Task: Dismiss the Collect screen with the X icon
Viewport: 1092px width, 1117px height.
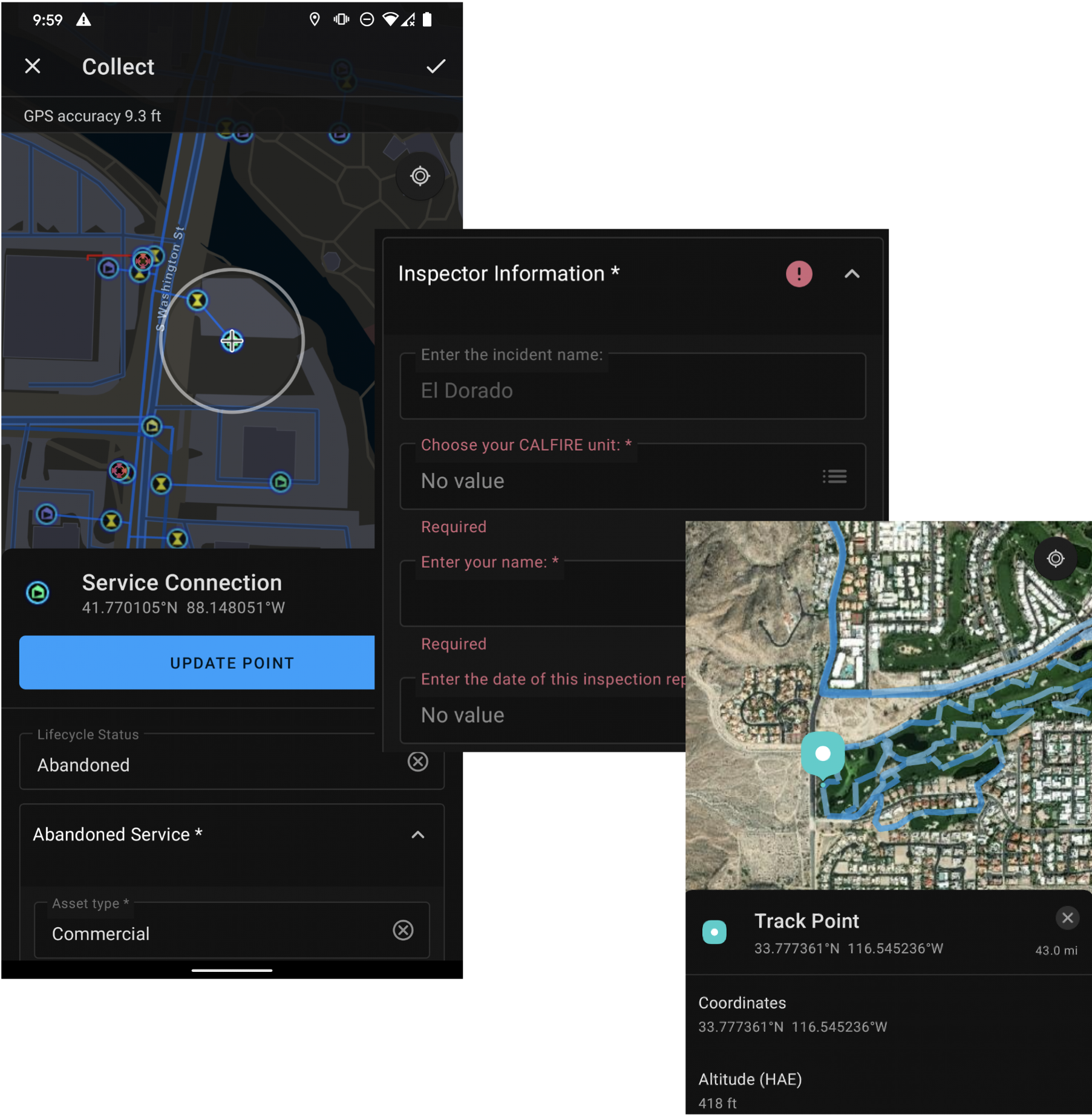Action: pyautogui.click(x=33, y=67)
